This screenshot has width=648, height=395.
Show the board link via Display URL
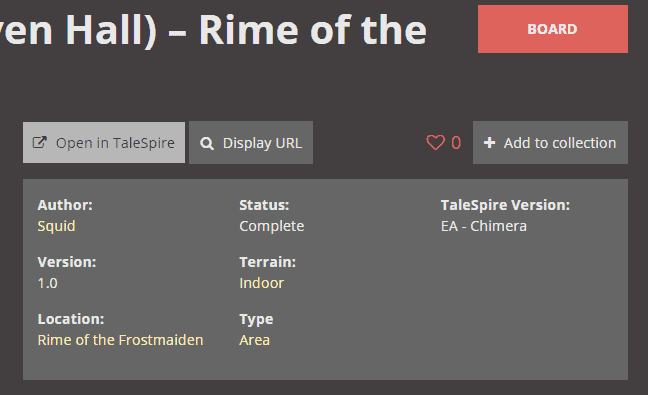[251, 143]
